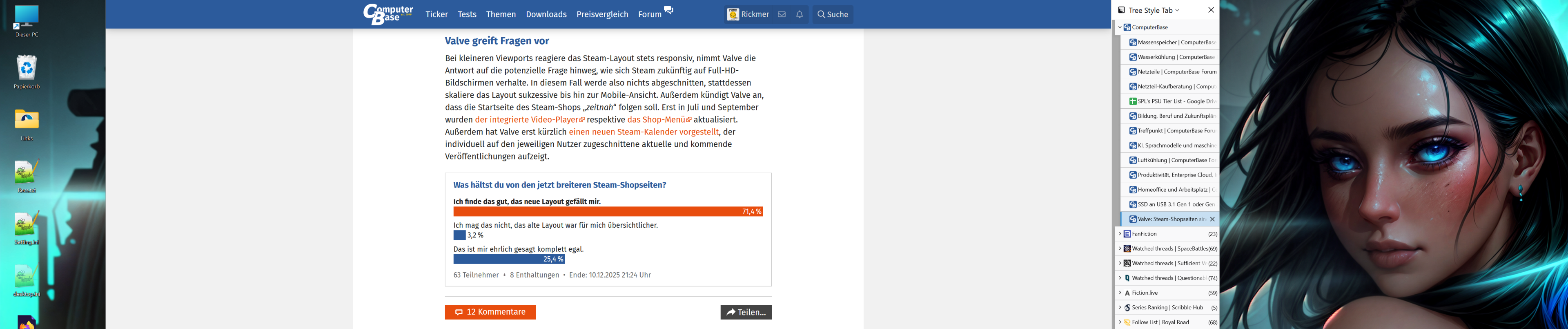Open the ComputerBase logo home link
The width and height of the screenshot is (1568, 329).
point(388,14)
